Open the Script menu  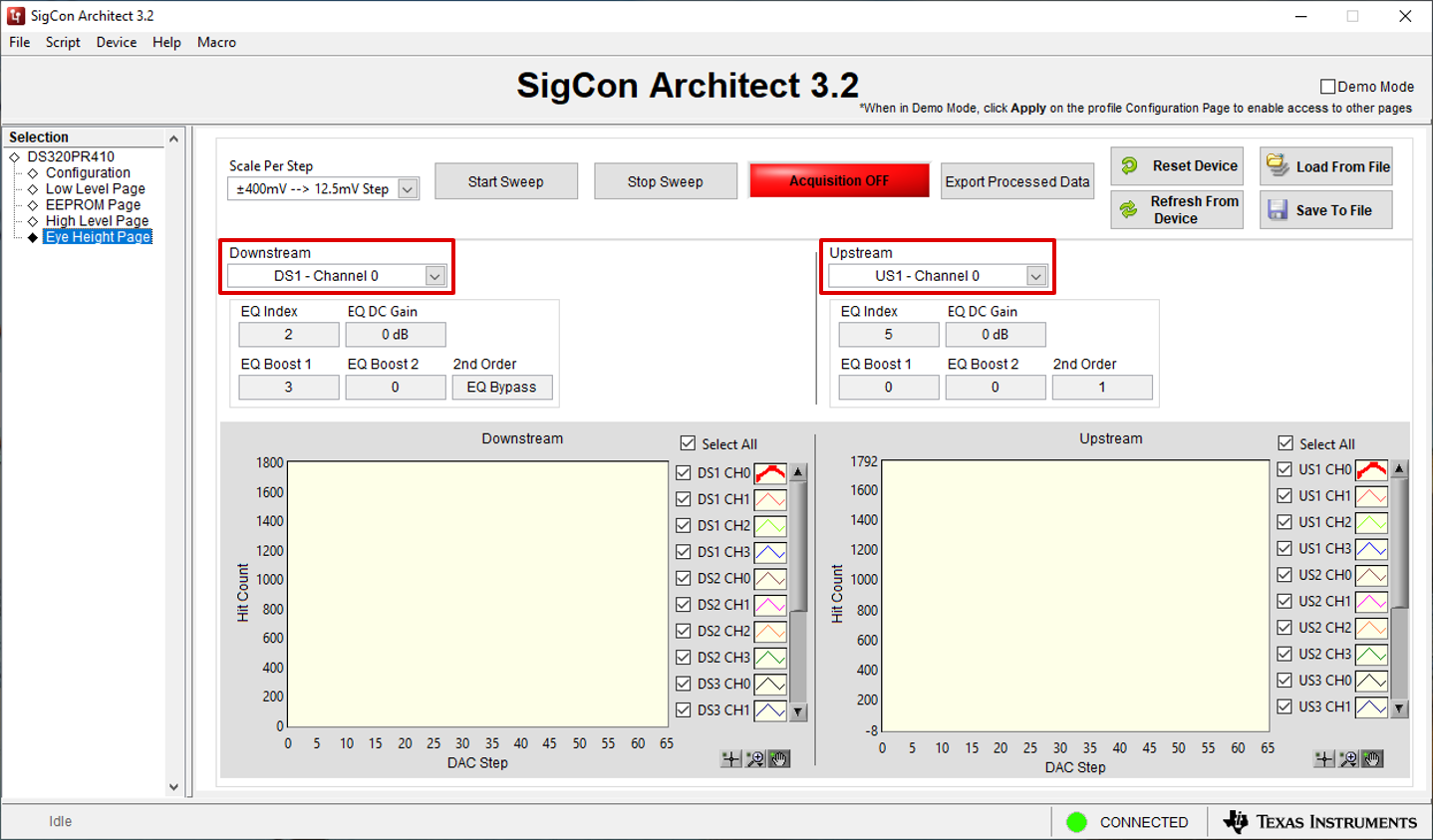(63, 43)
